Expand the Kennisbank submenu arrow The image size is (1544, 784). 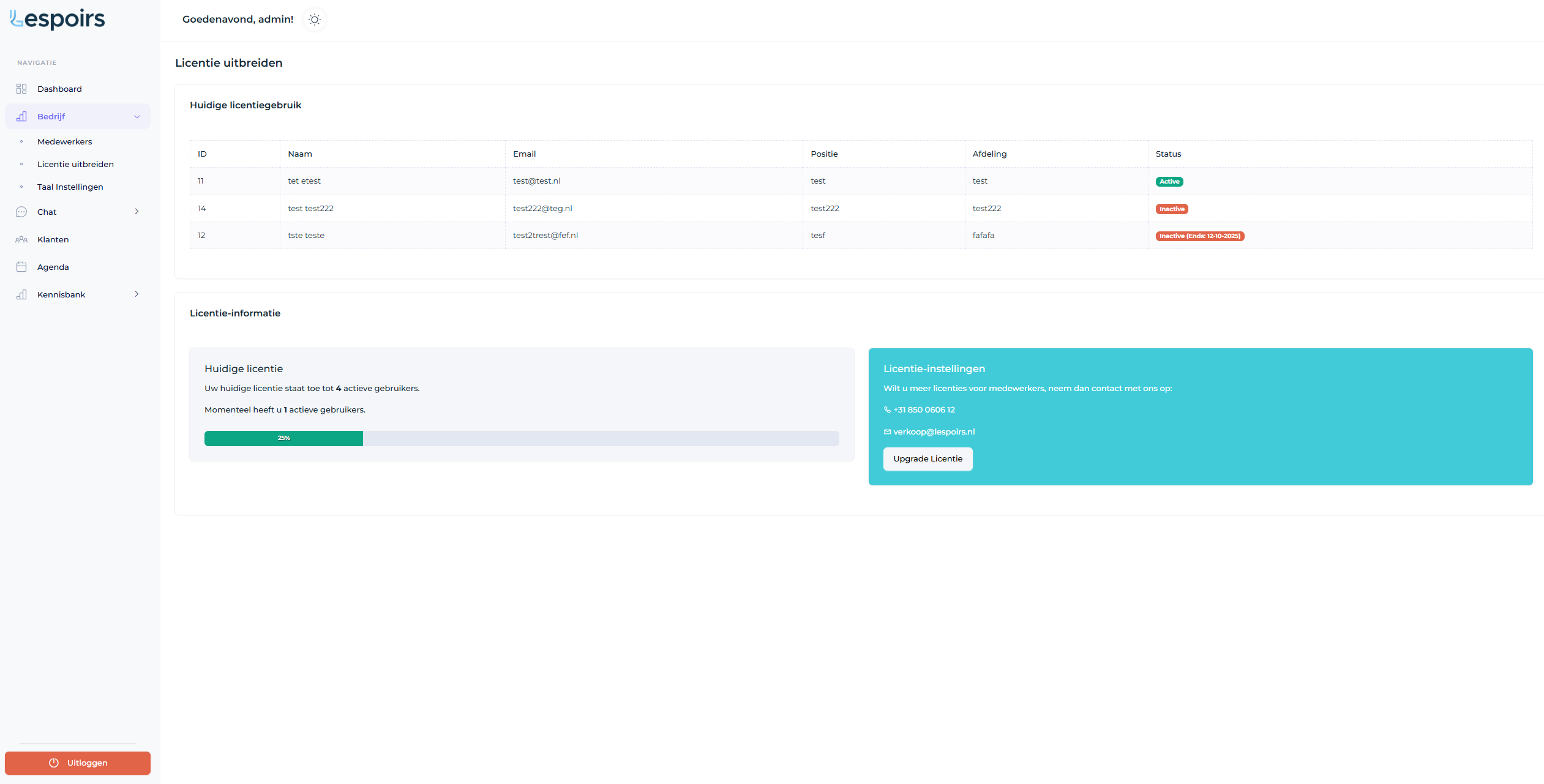[x=137, y=294]
